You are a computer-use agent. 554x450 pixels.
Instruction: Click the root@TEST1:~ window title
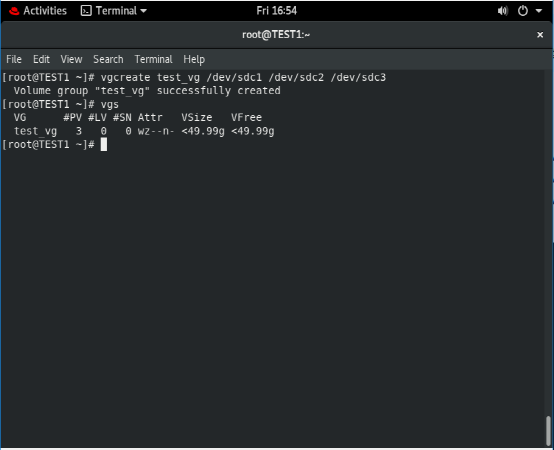tap(276, 35)
